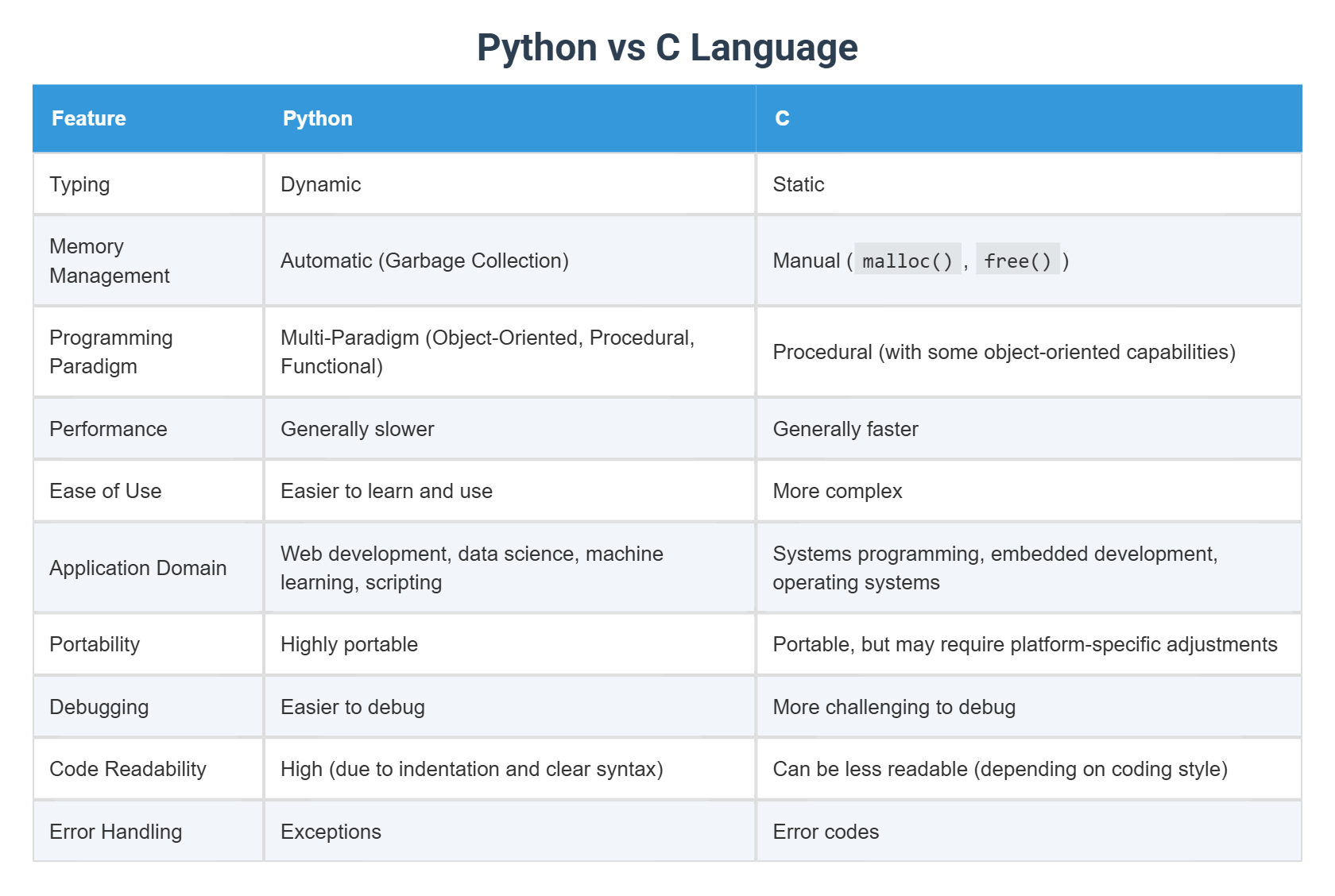The height and width of the screenshot is (896, 1335).
Task: Click the 'Error codes' cell
Action: [x=1029, y=832]
